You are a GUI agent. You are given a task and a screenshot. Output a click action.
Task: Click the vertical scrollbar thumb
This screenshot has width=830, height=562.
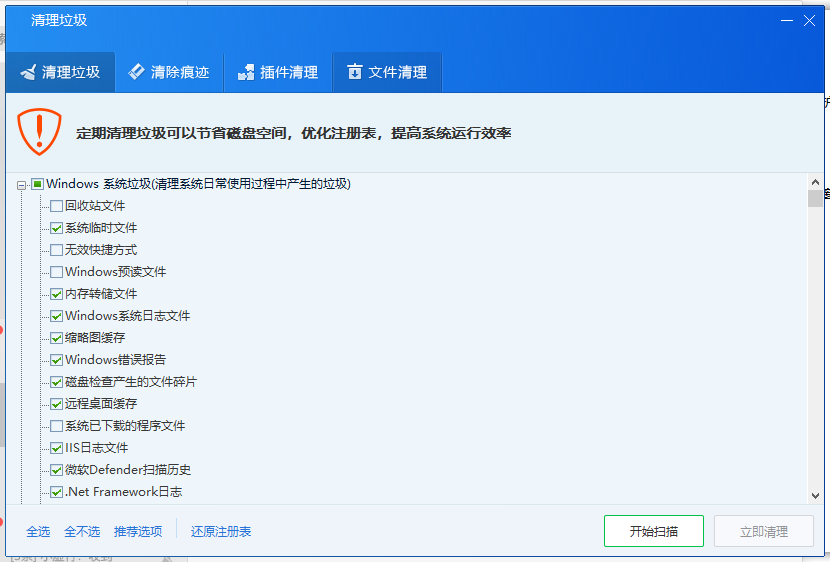coord(815,198)
